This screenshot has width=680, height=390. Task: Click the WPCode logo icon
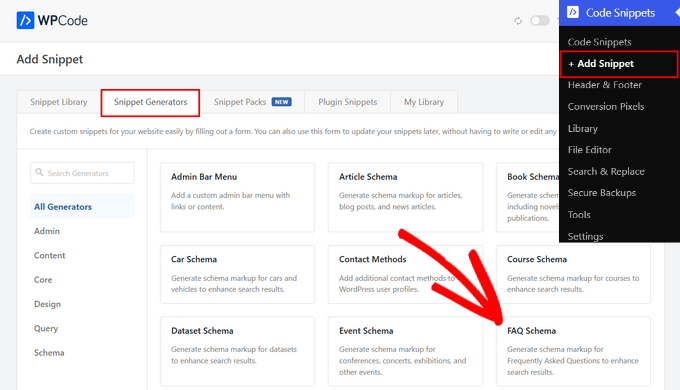pyautogui.click(x=25, y=20)
